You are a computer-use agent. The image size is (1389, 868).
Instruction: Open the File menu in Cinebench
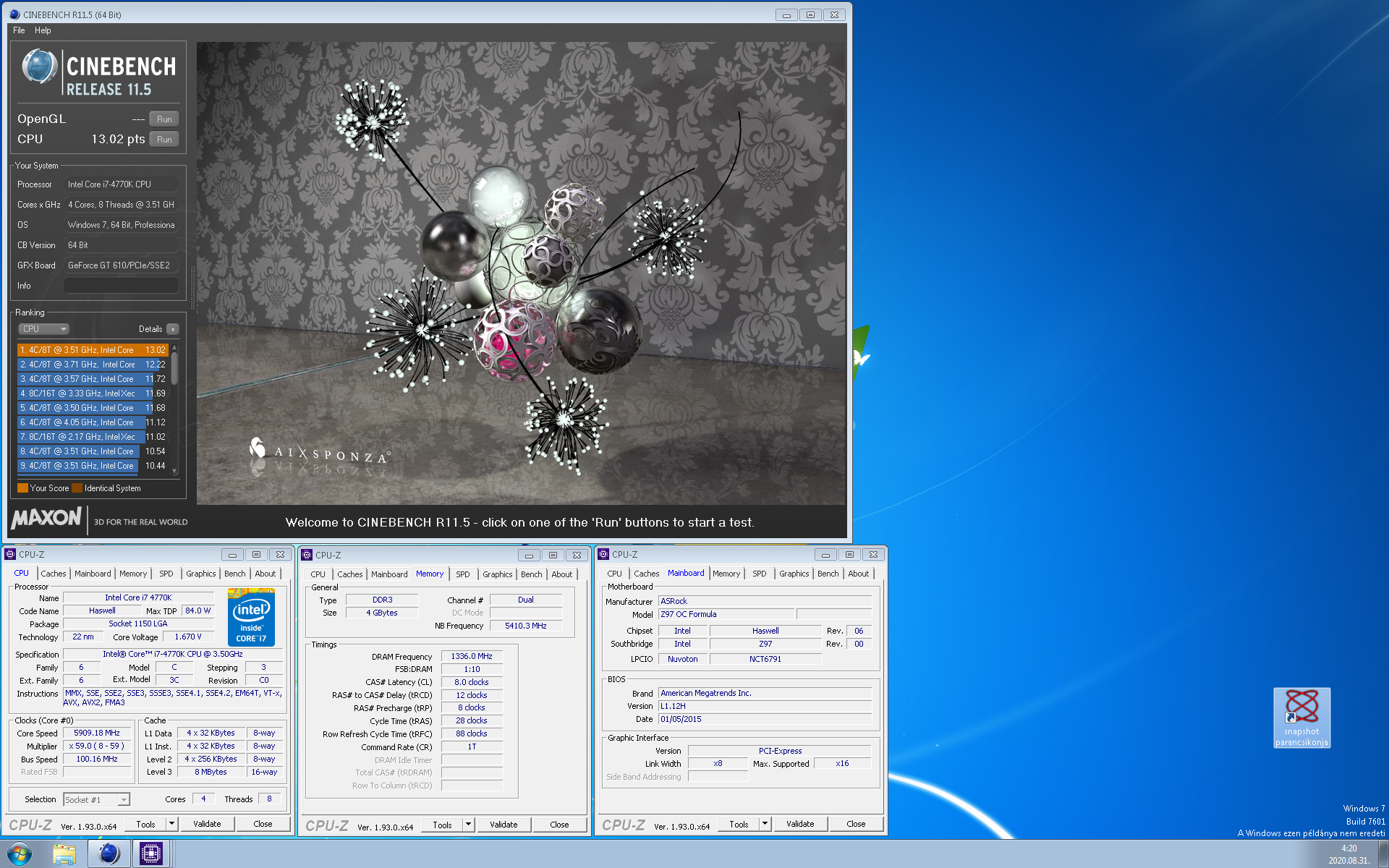point(19,30)
